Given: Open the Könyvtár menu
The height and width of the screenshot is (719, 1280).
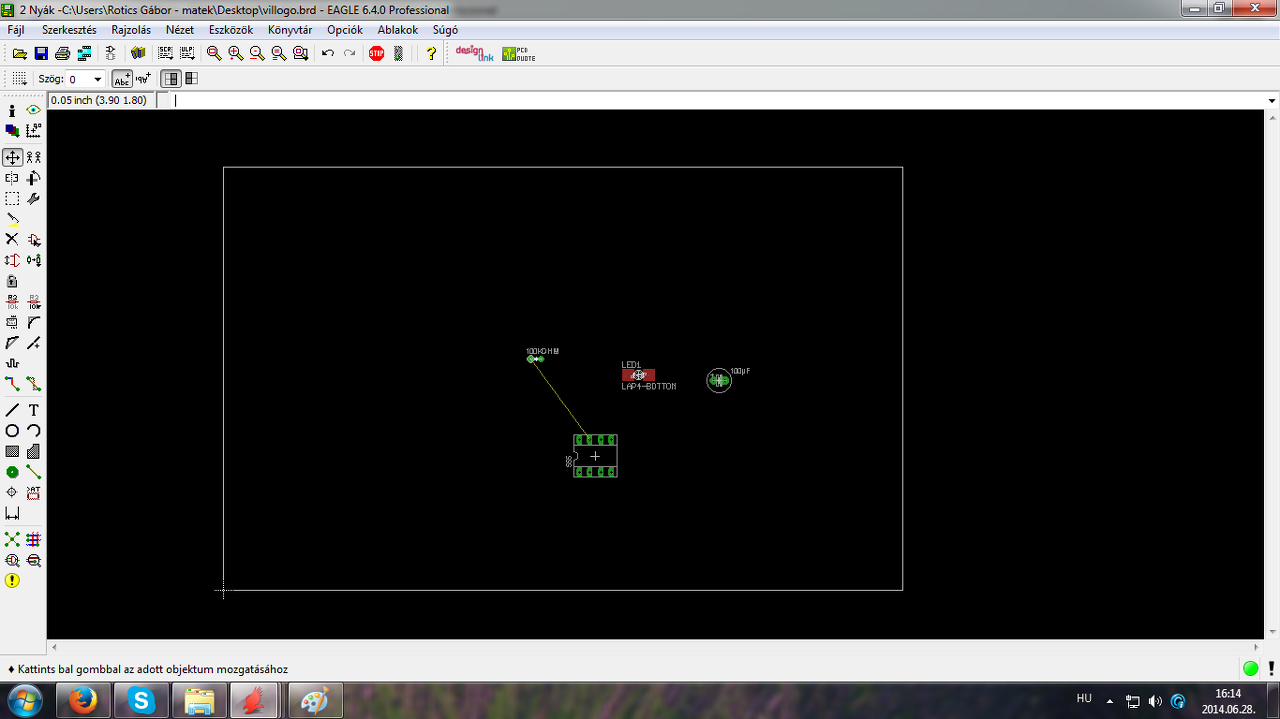Looking at the screenshot, I should coord(290,30).
